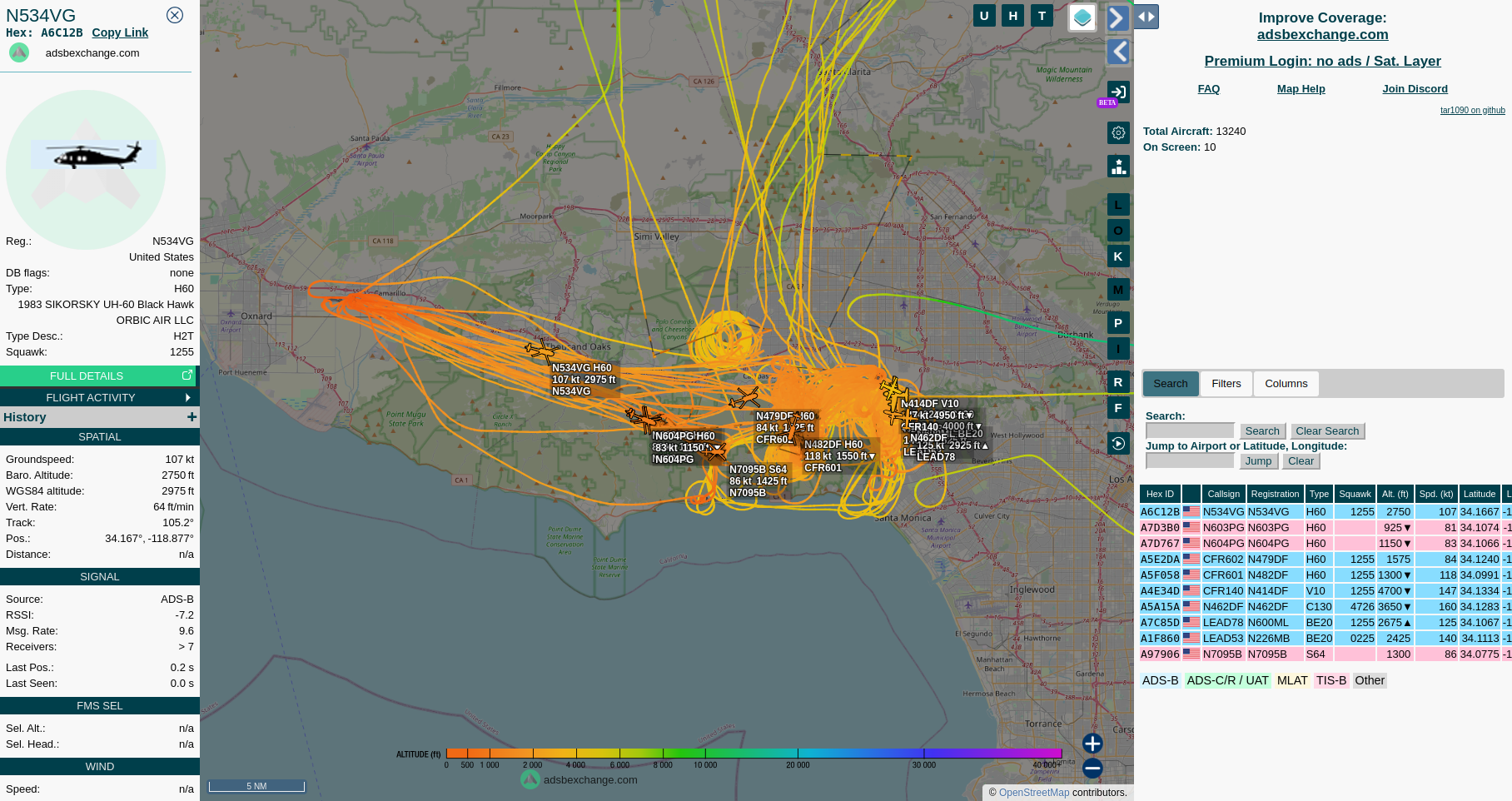The height and width of the screenshot is (801, 1512).
Task: Click the Clear button beside Jump
Action: coord(1301,461)
